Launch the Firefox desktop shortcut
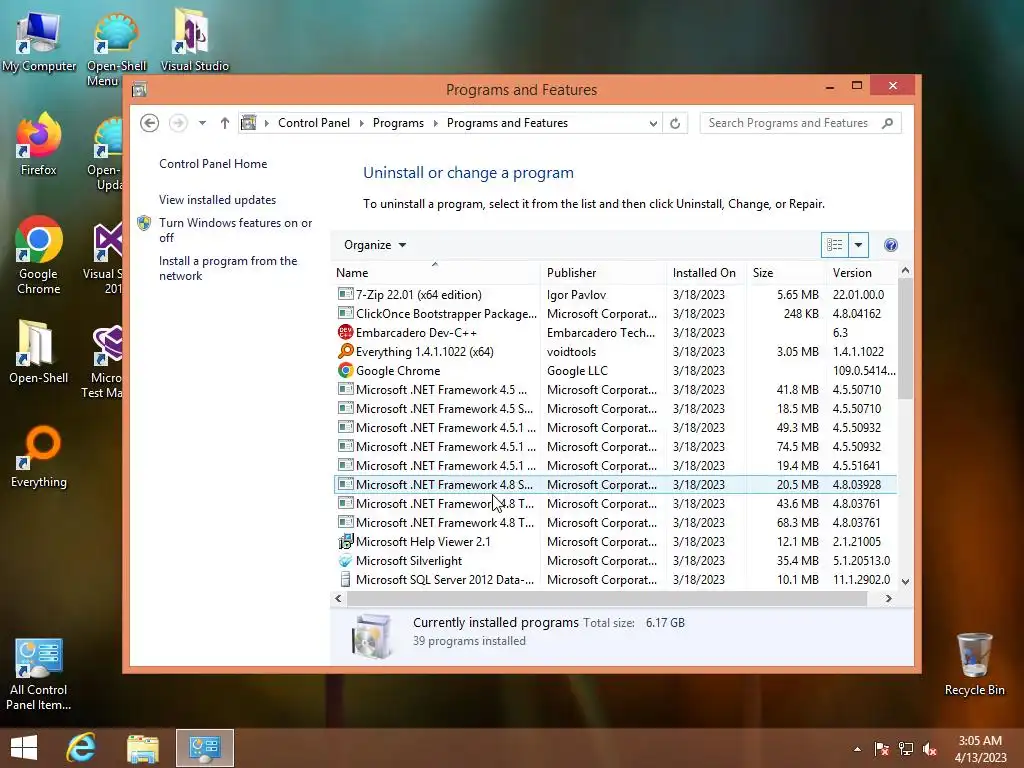This screenshot has width=1024, height=768. click(x=39, y=145)
